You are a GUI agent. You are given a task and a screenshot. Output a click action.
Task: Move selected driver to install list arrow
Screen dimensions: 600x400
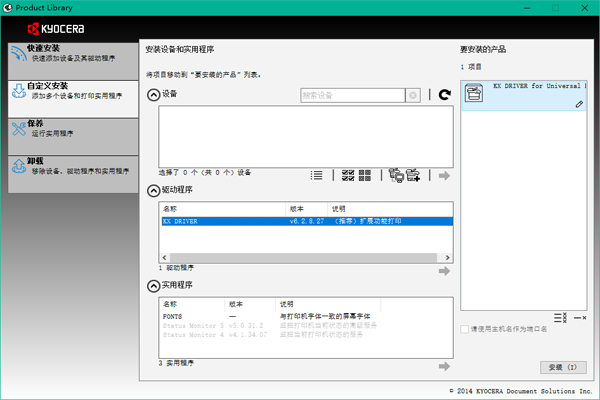click(444, 271)
